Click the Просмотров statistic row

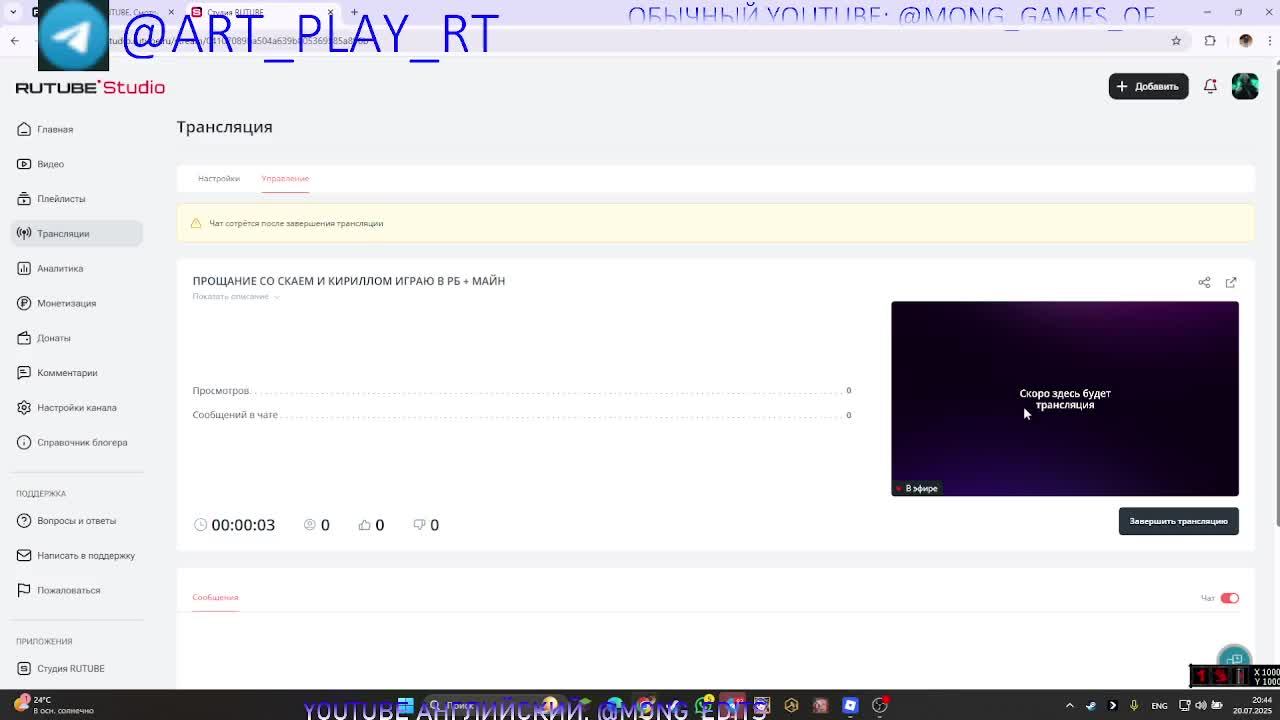(522, 391)
